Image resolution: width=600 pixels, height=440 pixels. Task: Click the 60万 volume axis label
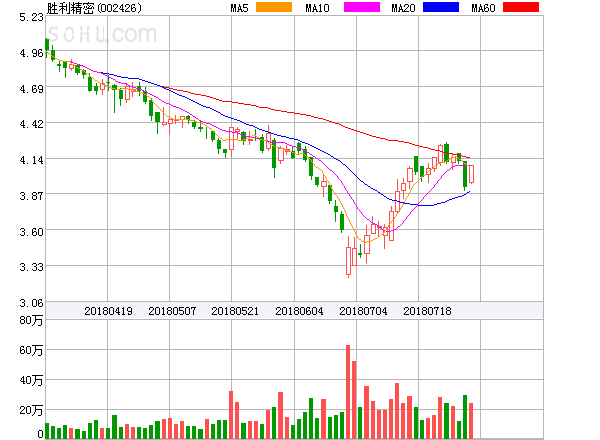(31, 350)
